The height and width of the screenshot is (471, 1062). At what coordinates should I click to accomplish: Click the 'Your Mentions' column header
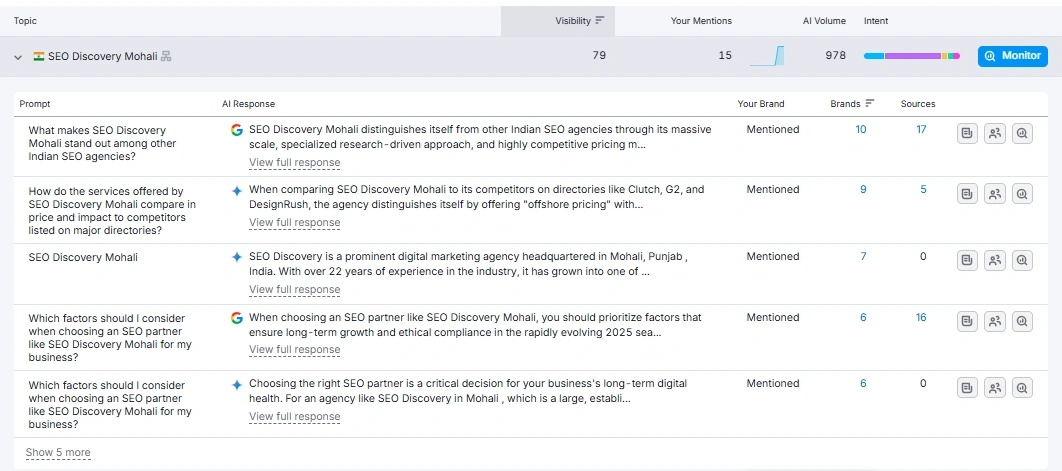click(x=701, y=21)
